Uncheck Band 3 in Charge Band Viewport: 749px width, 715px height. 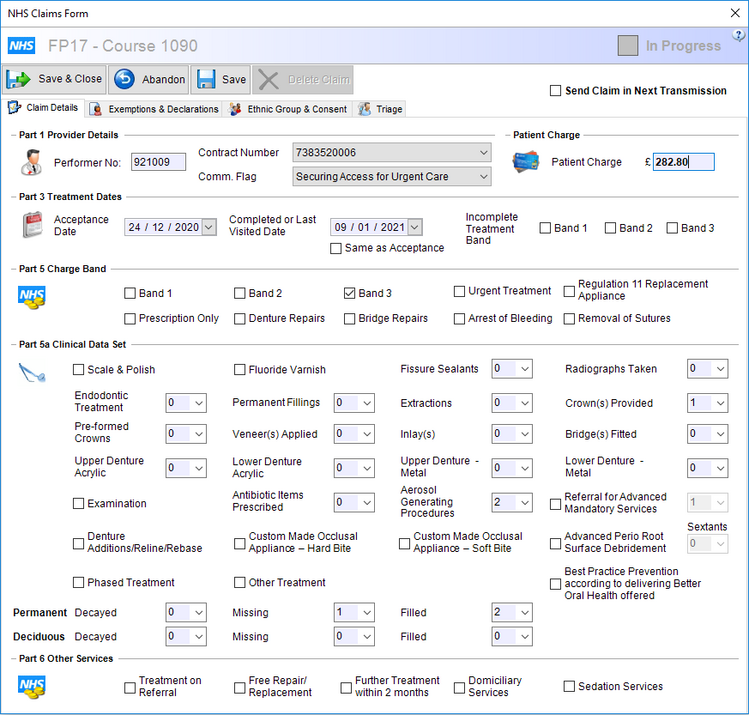350,293
